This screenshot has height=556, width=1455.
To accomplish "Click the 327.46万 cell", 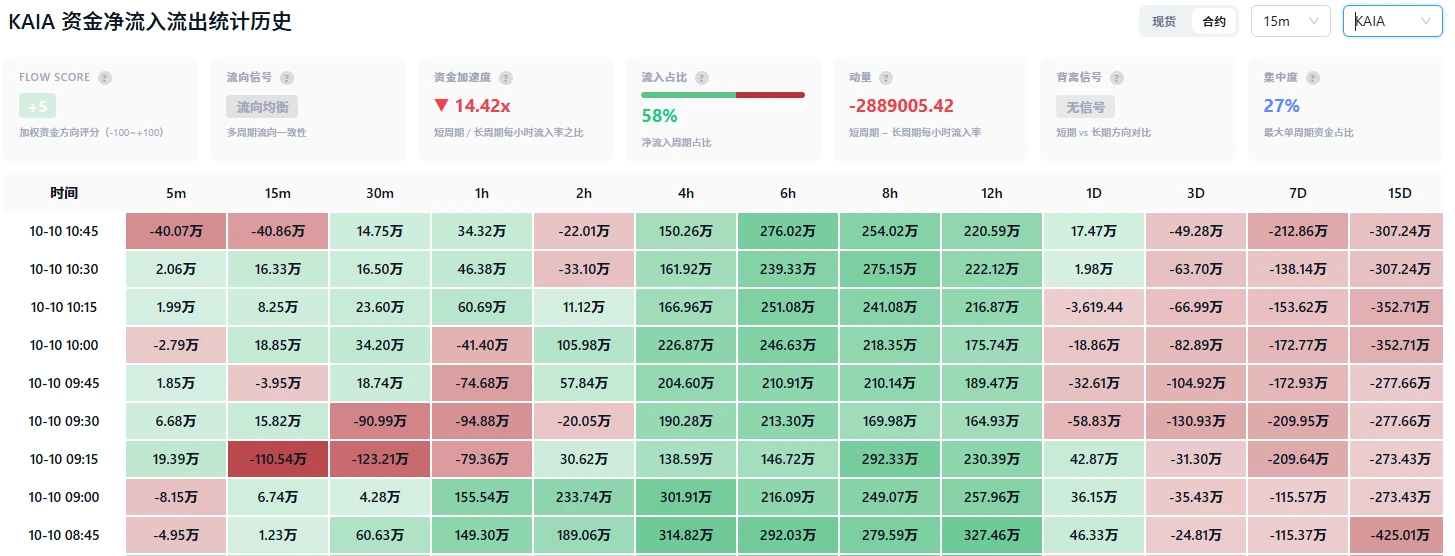I will (992, 535).
